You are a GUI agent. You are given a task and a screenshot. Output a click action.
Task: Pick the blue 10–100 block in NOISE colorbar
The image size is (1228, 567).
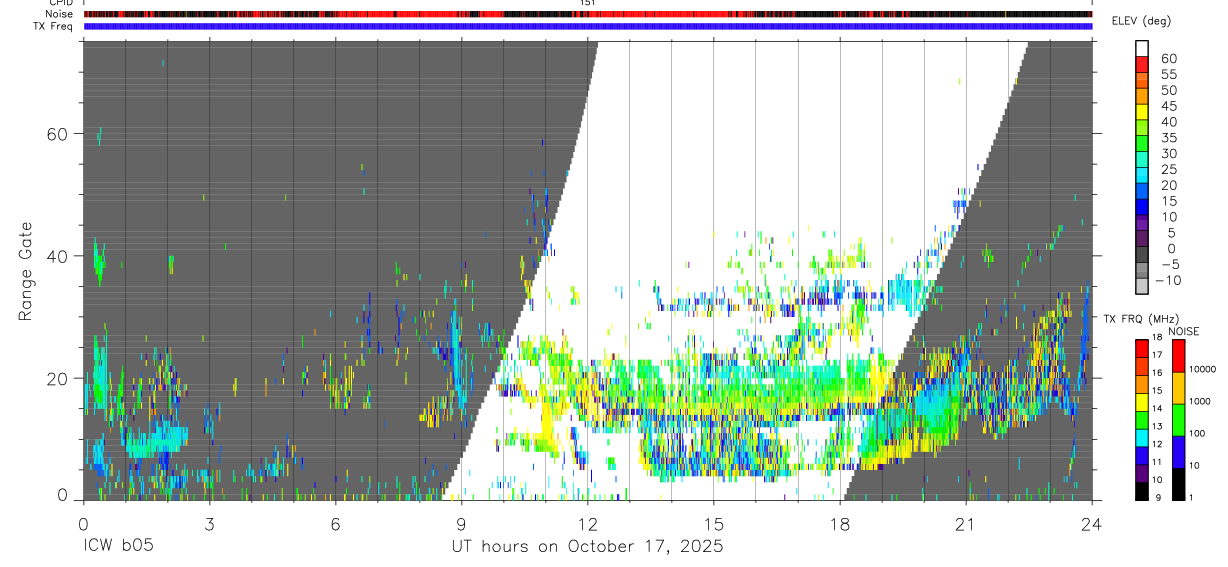[1178, 451]
